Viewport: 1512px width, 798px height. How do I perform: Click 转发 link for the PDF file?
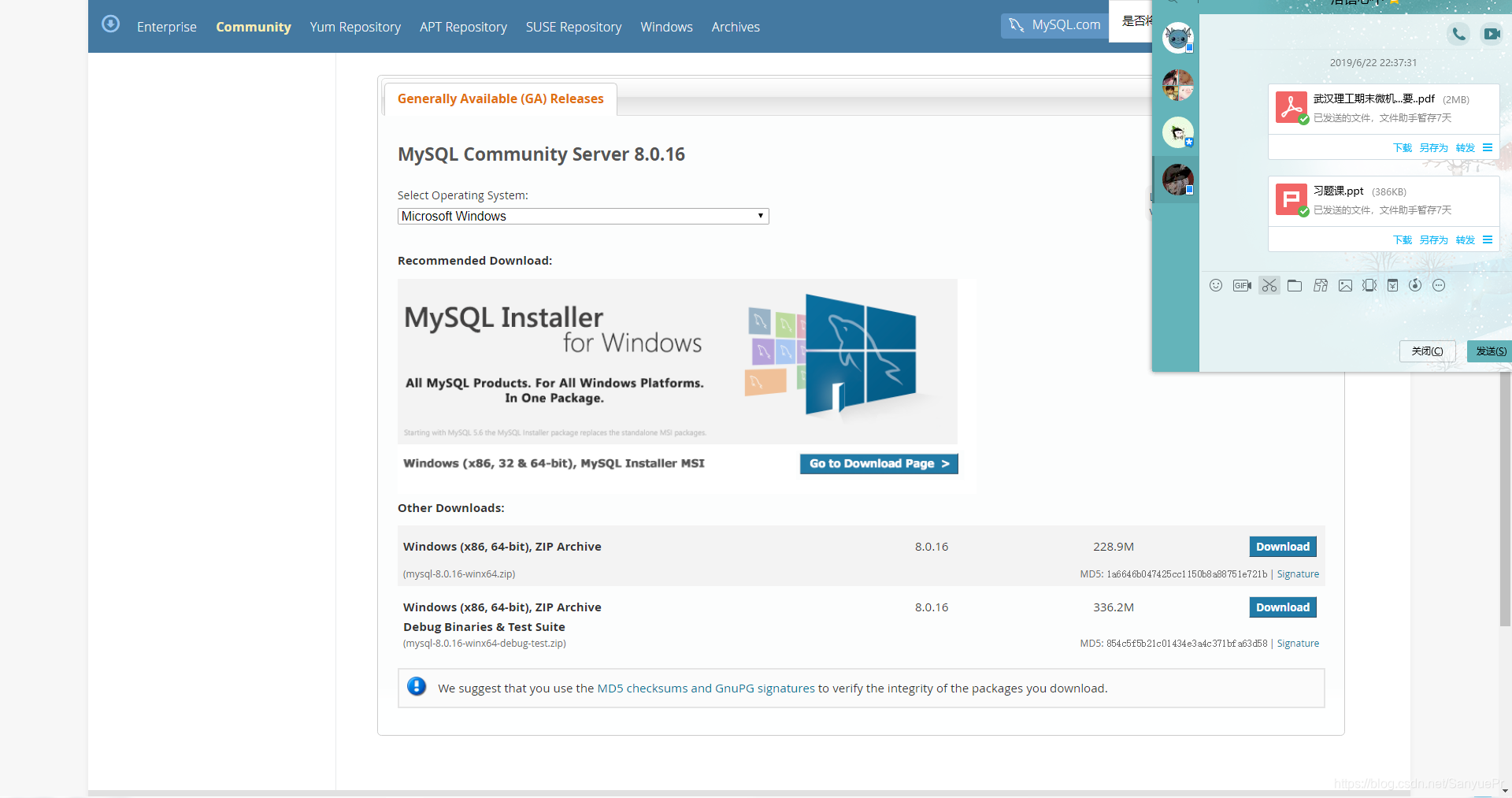[1466, 148]
